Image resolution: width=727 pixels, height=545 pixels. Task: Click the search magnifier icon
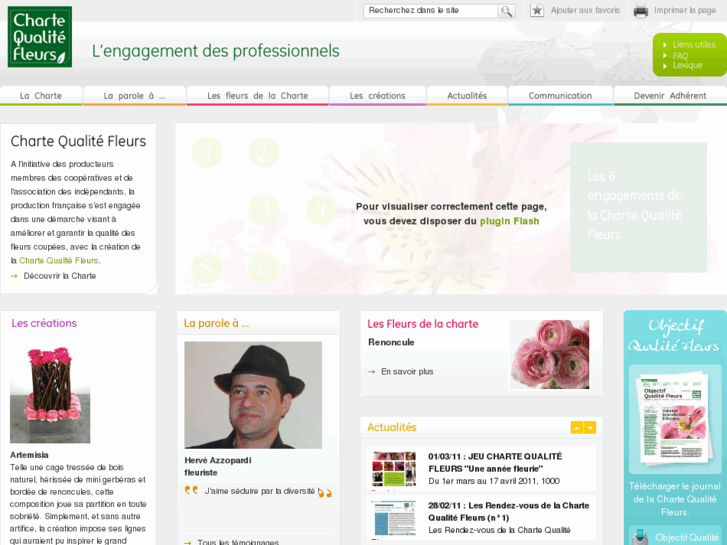point(506,11)
